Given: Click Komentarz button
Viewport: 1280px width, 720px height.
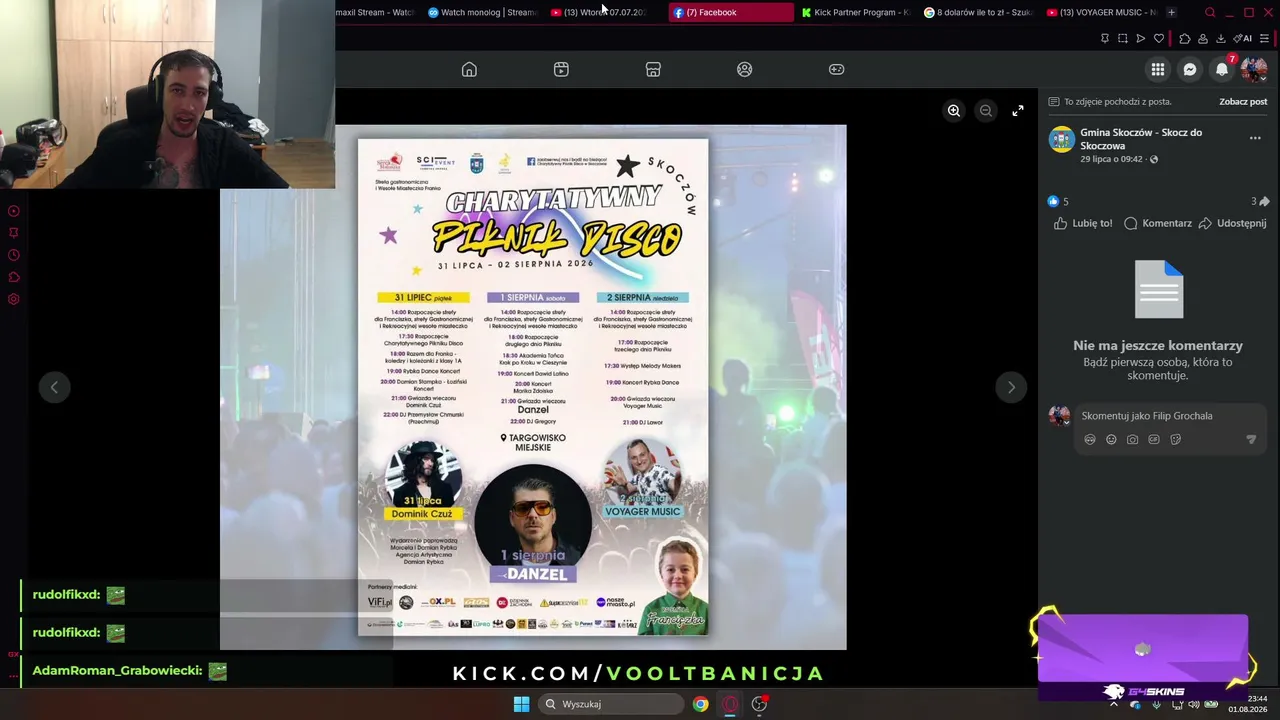Looking at the screenshot, I should (x=1158, y=223).
